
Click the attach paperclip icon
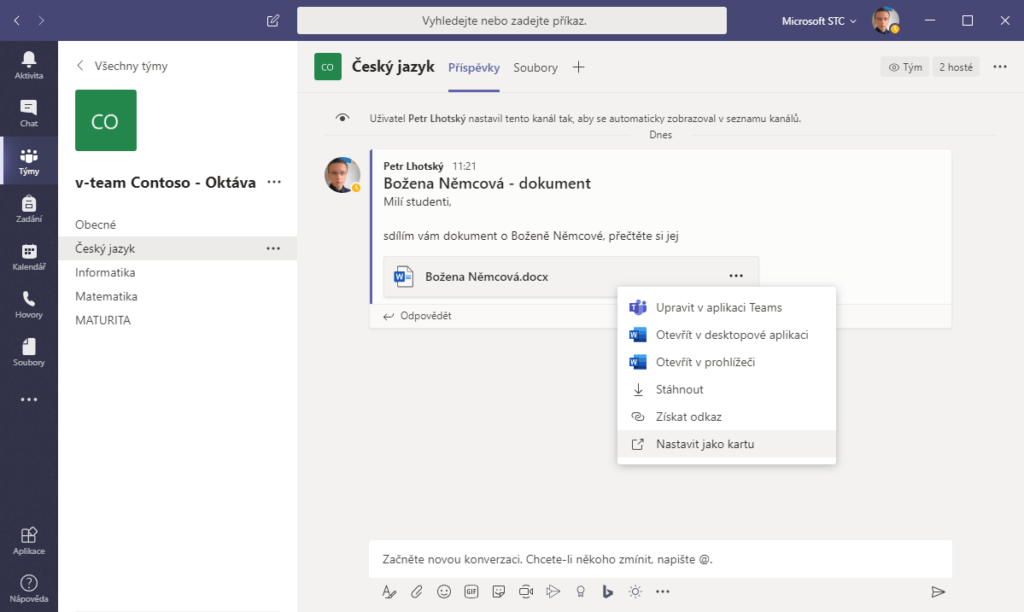point(417,591)
